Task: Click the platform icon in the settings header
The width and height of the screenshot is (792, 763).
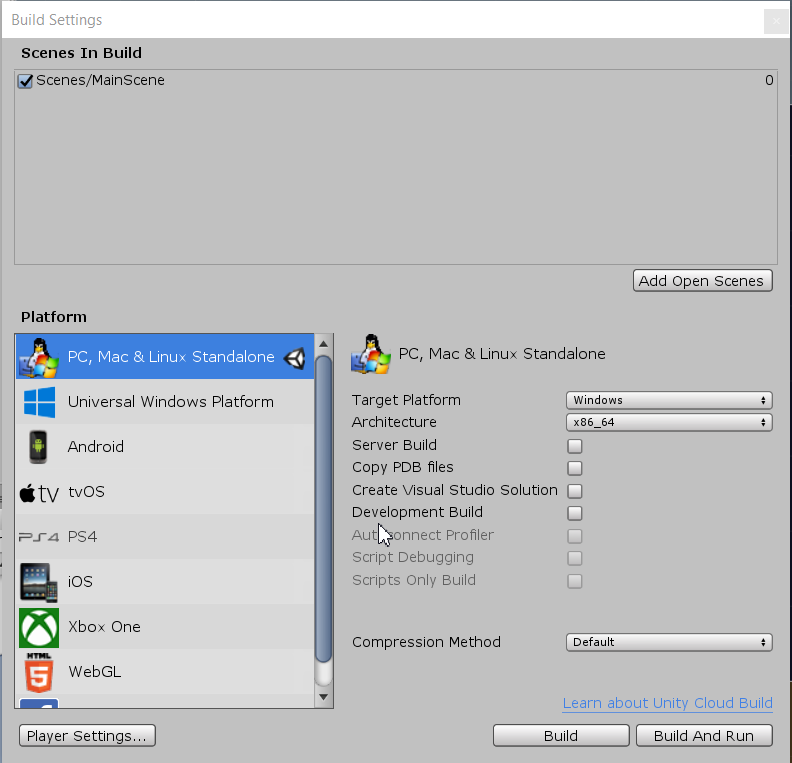Action: click(371, 354)
